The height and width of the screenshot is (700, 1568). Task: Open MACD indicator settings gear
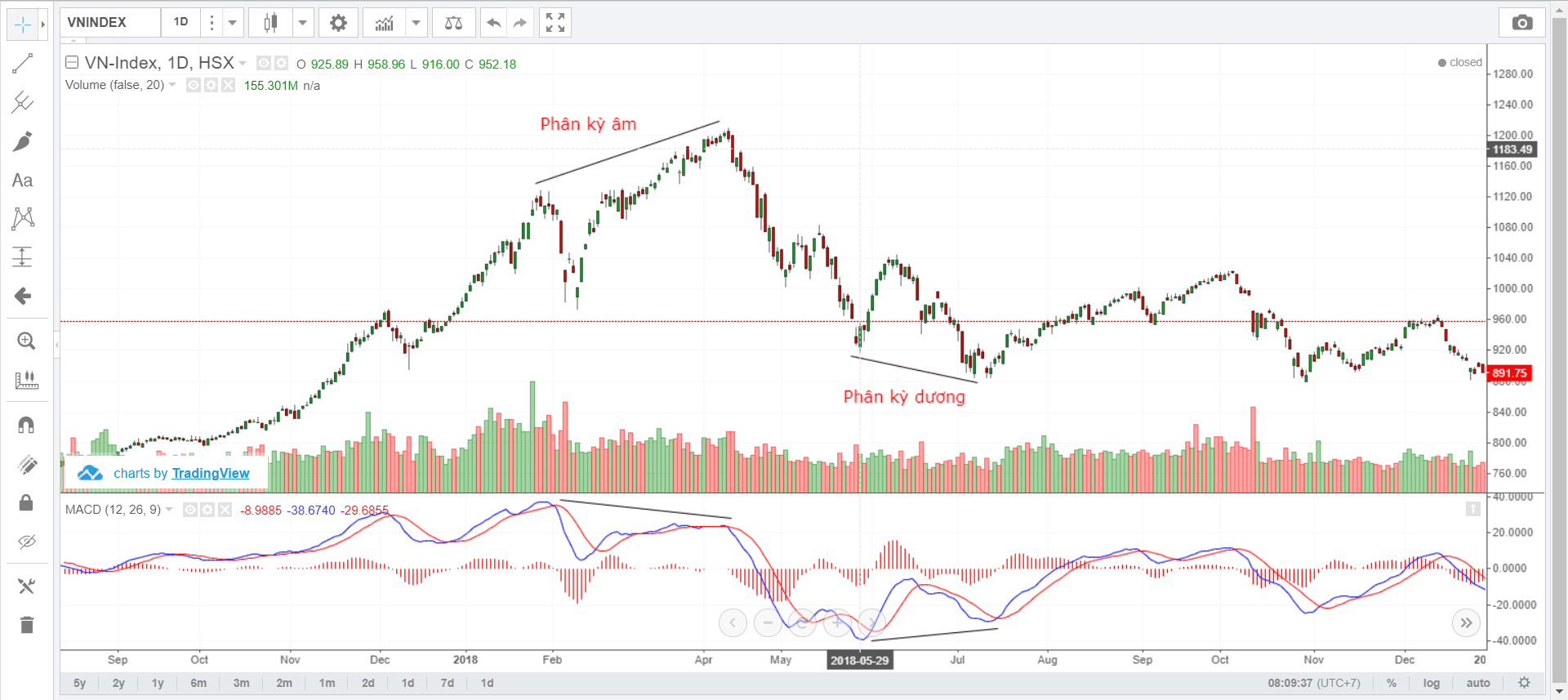[207, 510]
